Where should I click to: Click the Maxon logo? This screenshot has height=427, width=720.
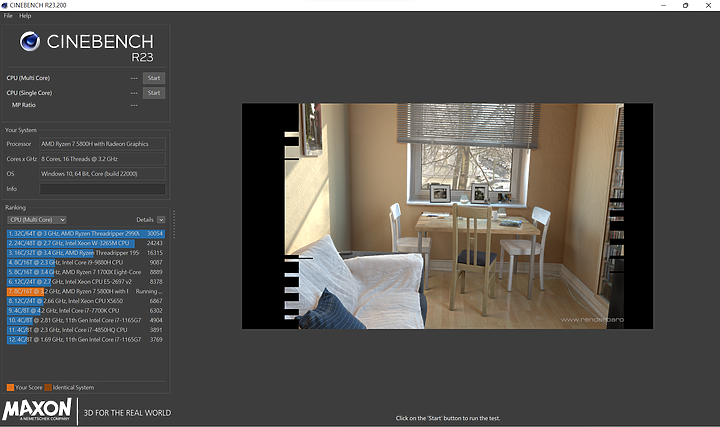click(37, 410)
